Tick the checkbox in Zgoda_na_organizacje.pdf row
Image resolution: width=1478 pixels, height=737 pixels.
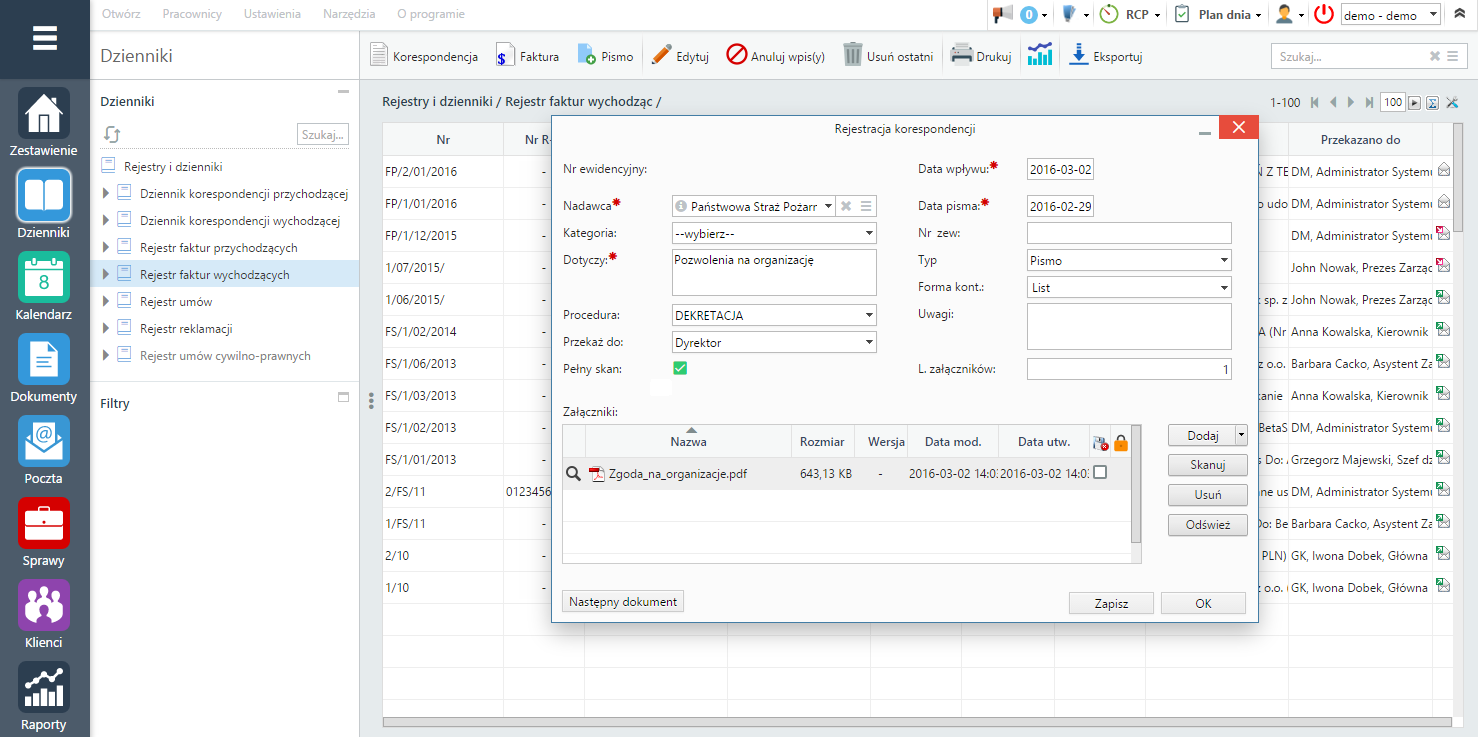[x=1100, y=473]
